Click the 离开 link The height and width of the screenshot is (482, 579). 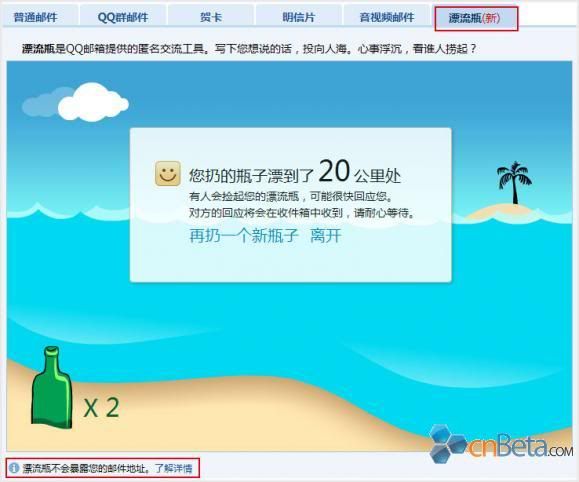coord(326,235)
